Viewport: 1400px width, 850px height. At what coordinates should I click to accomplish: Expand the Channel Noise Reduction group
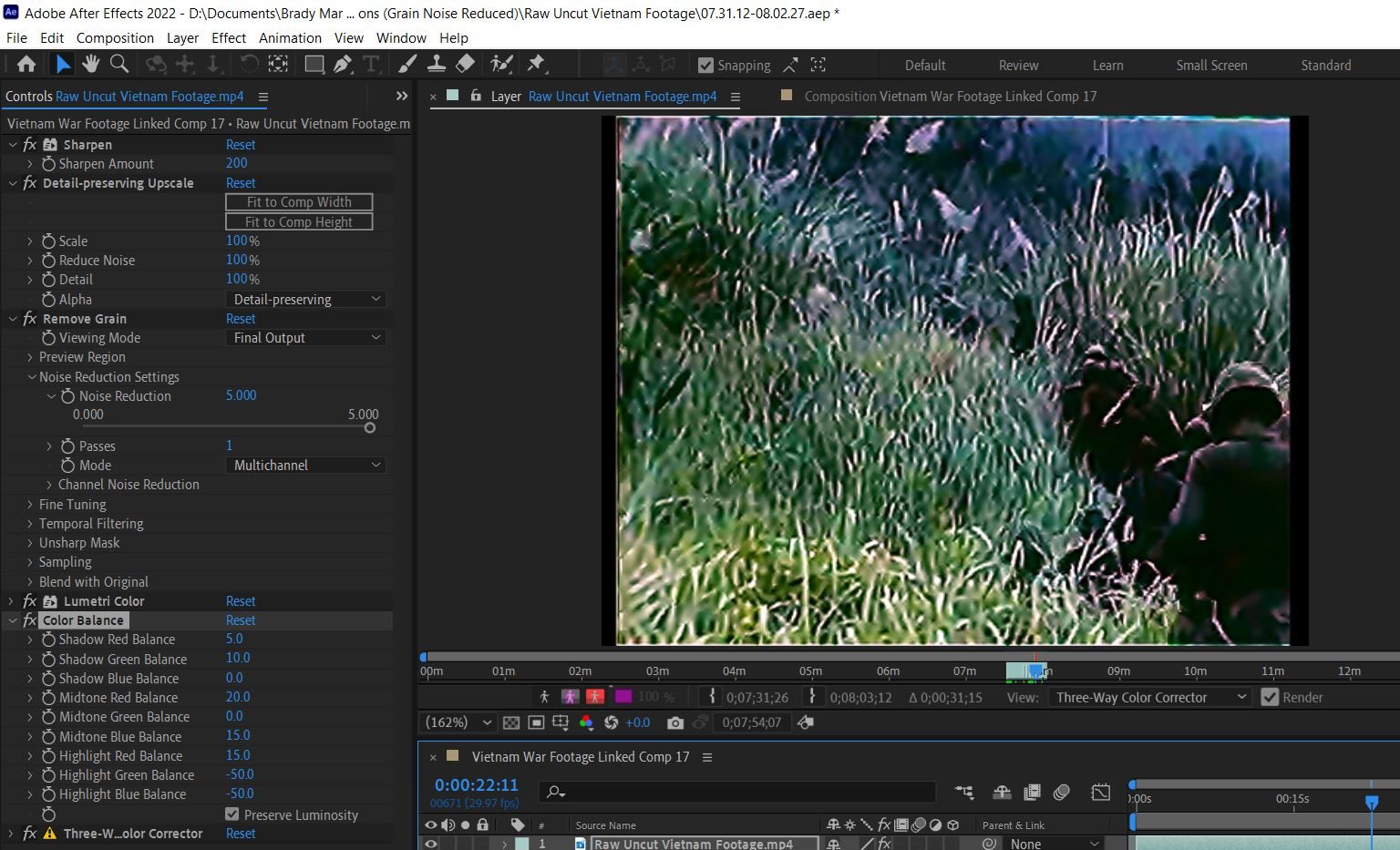click(49, 485)
